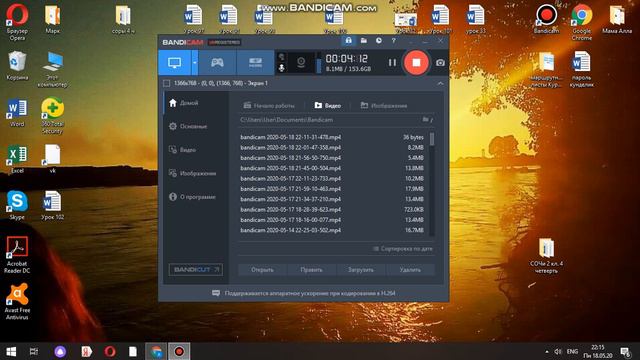640x360 pixels.
Task: Open Изображения settings in sidebar
Action: tap(196, 173)
